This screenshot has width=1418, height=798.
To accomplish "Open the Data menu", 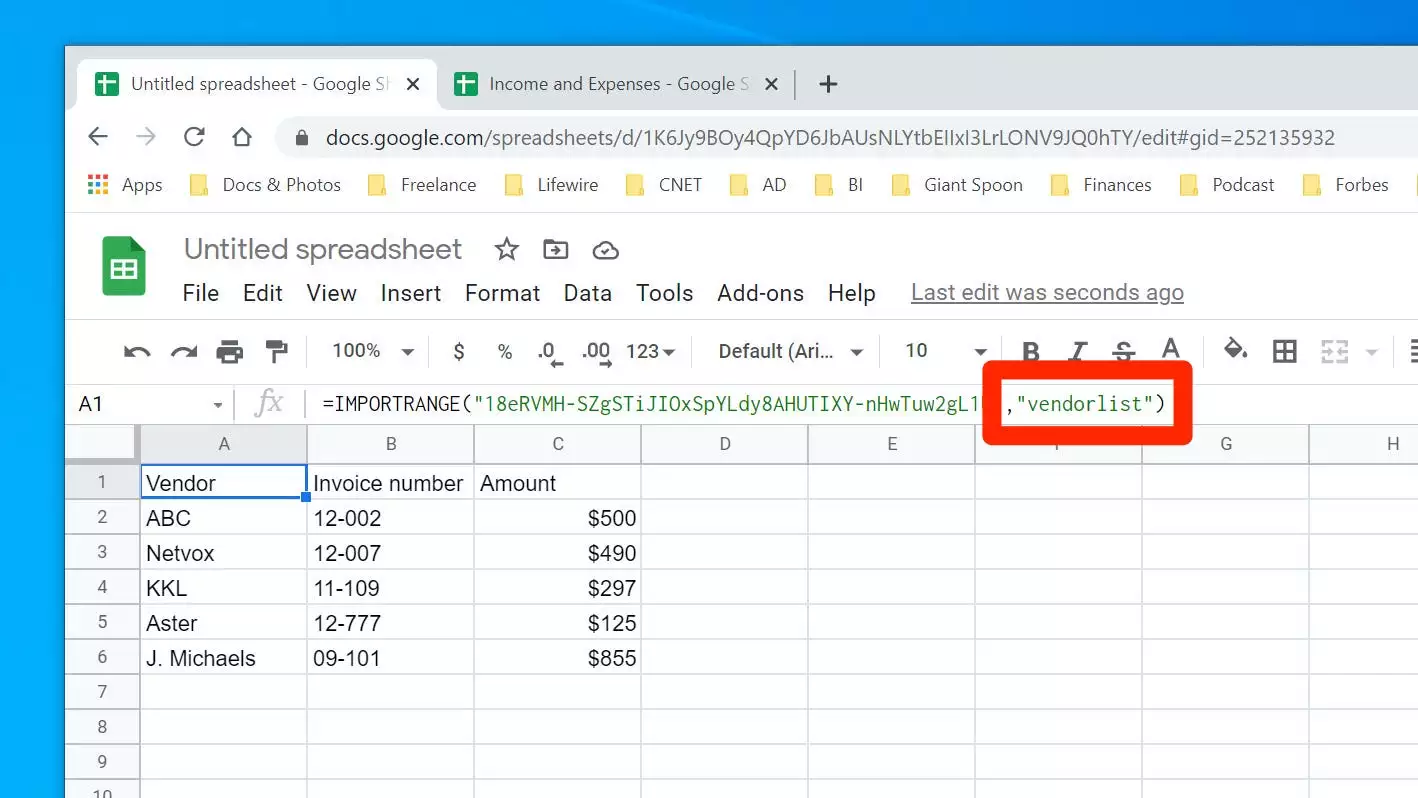I will 587,293.
